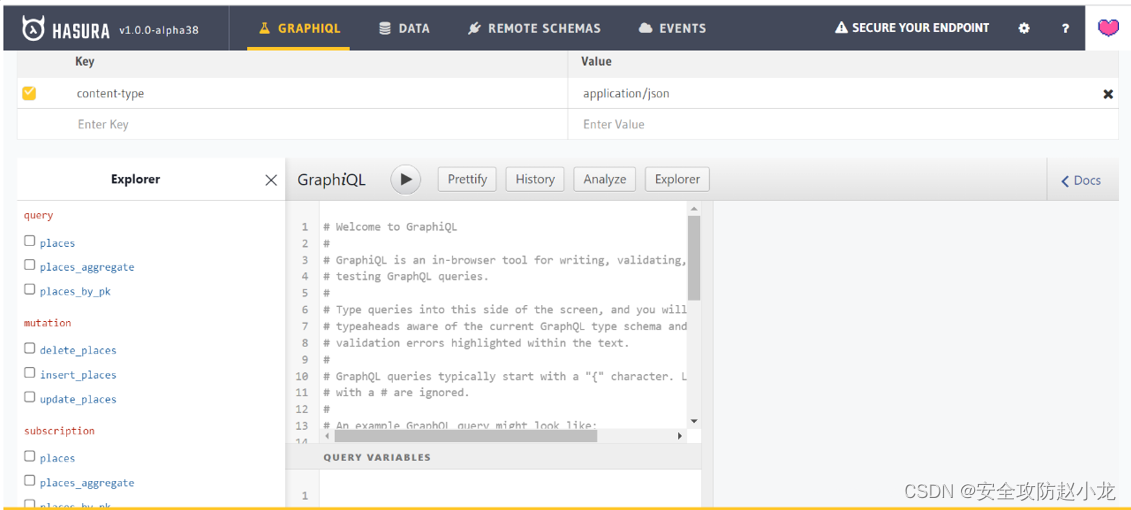Expand the Docs panel
This screenshot has height=510, width=1131.
pos(1081,180)
